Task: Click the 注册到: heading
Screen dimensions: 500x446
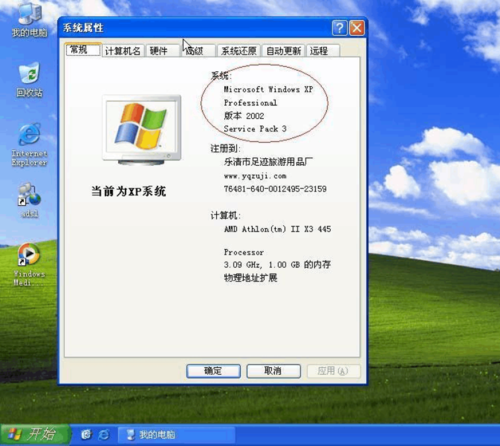Action: coord(225,149)
